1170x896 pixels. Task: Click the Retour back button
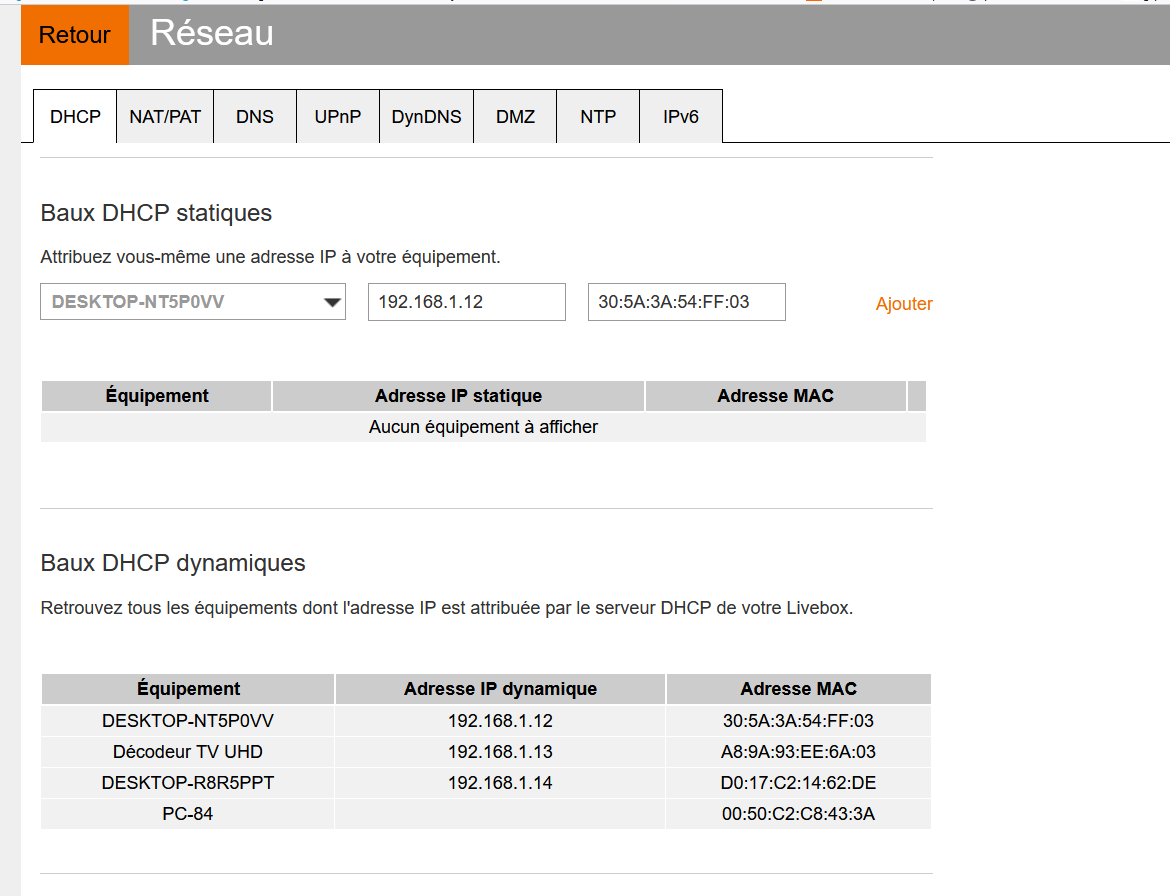(75, 35)
